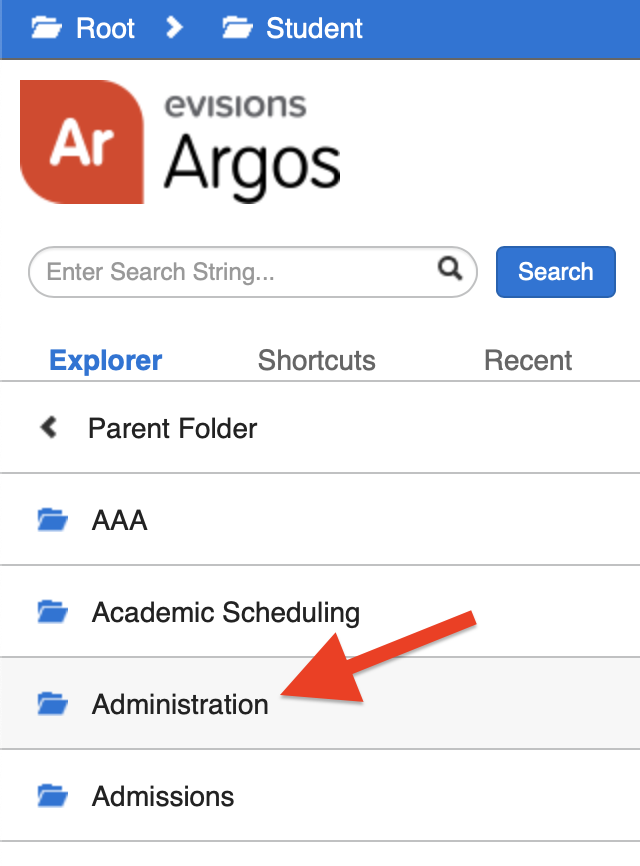
Task: Open the Administration folder
Action: (x=179, y=703)
